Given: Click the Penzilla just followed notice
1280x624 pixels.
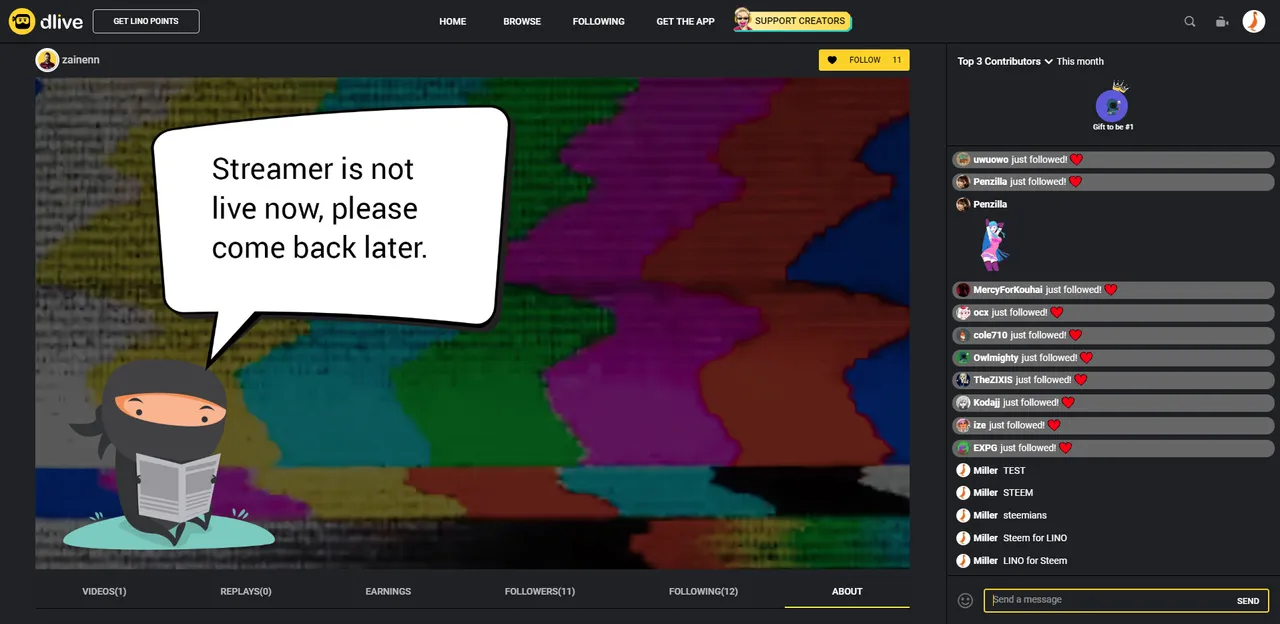Looking at the screenshot, I should tap(1113, 182).
